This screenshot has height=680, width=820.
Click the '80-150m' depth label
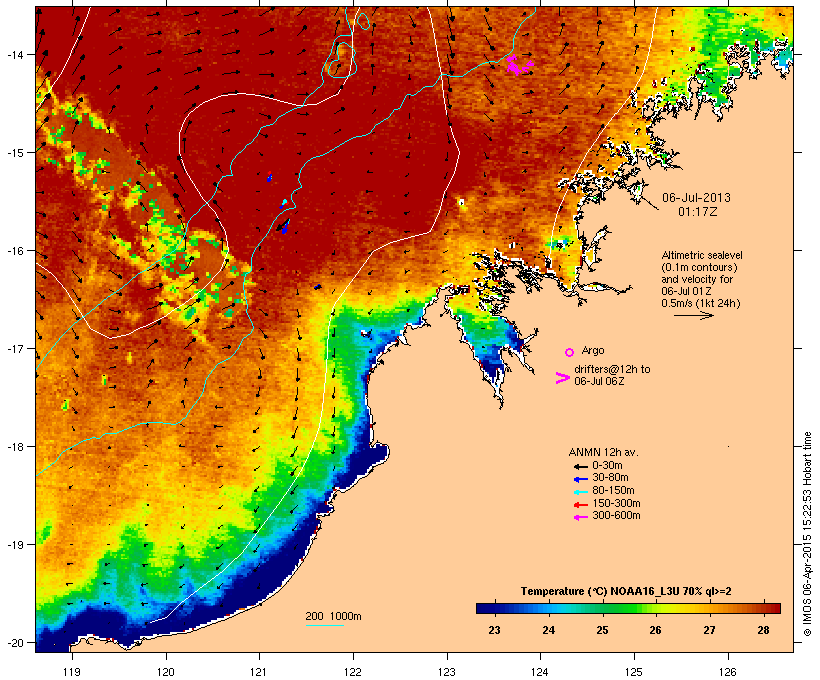click(613, 491)
